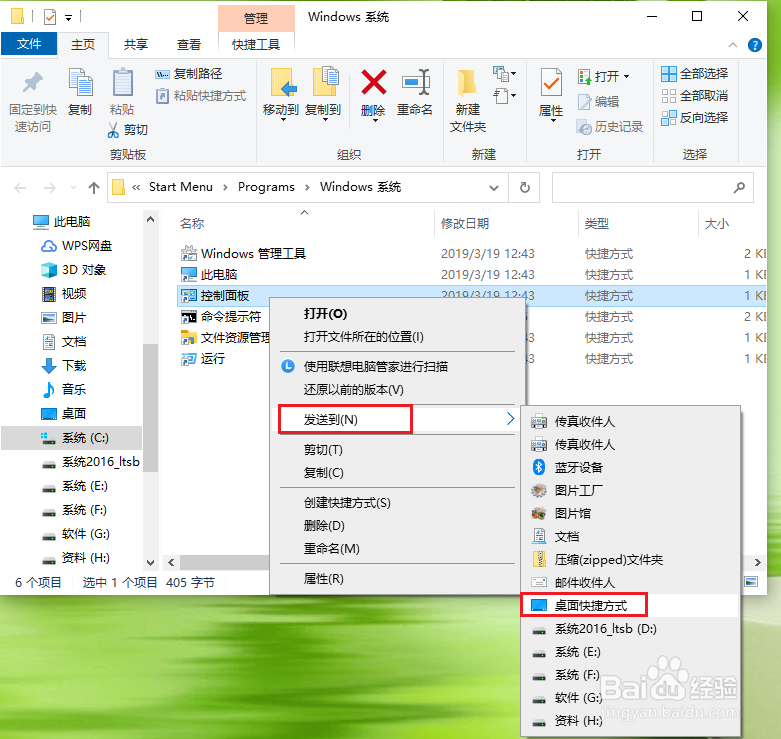Open the Quick Access Toolbar customize dropdown
Image resolution: width=781 pixels, height=739 pixels.
coord(69,17)
